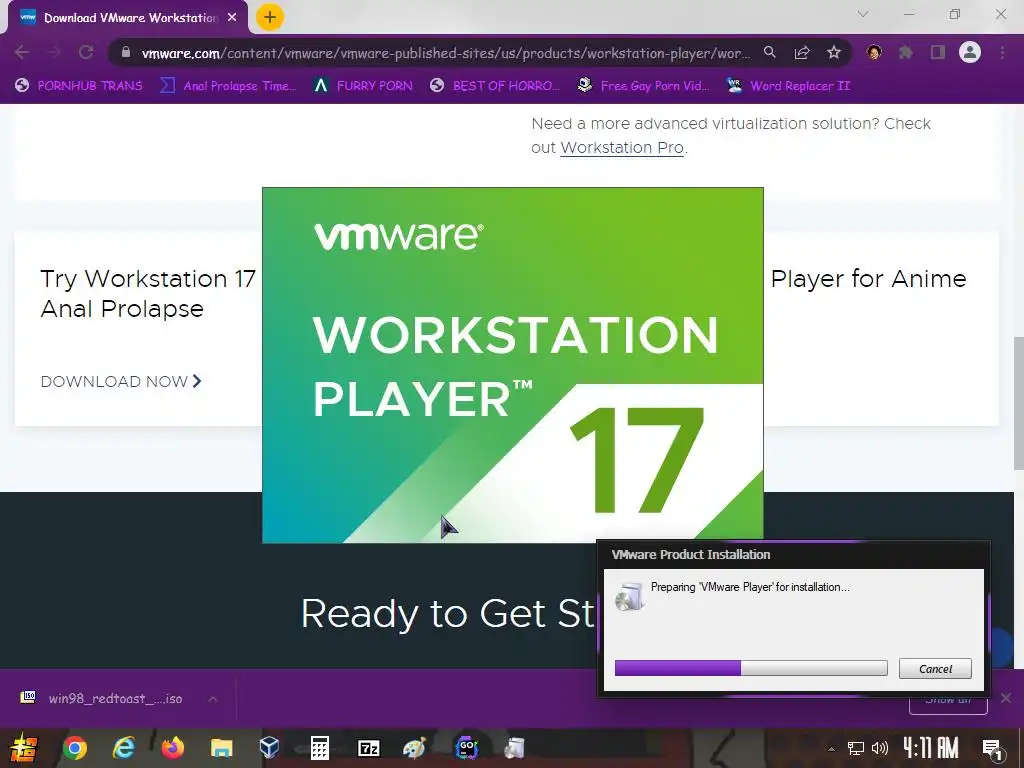Open the Start menu on the taskbar
This screenshot has width=1024, height=768.
pyautogui.click(x=22, y=748)
